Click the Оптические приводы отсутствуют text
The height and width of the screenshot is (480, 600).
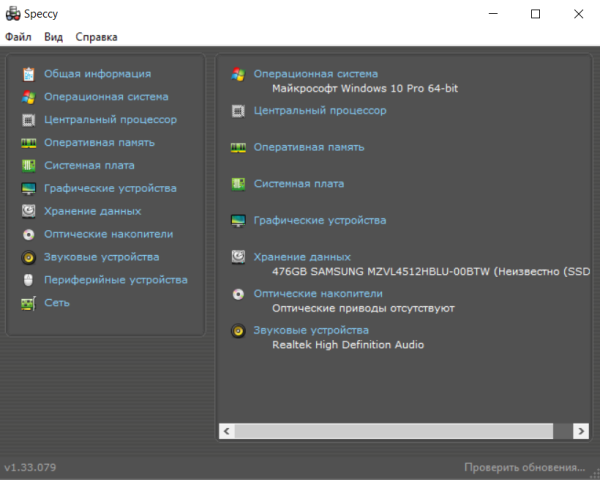[364, 309]
